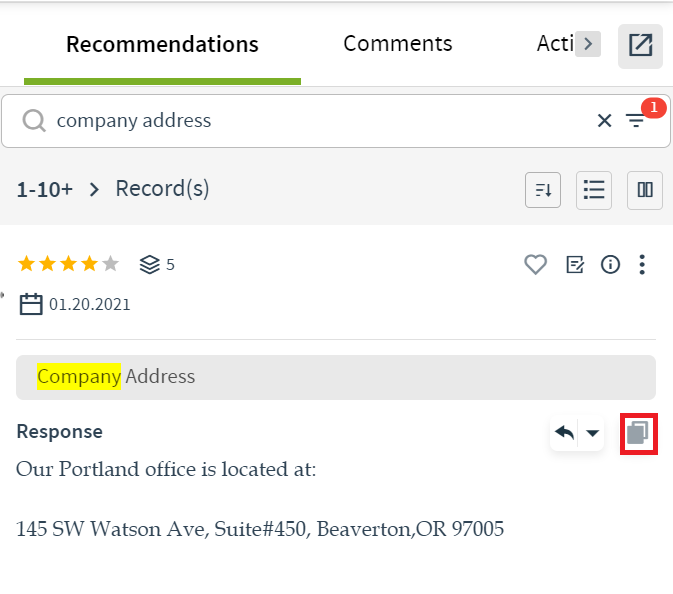Click the Company Address record title
The width and height of the screenshot is (673, 594).
(x=116, y=377)
